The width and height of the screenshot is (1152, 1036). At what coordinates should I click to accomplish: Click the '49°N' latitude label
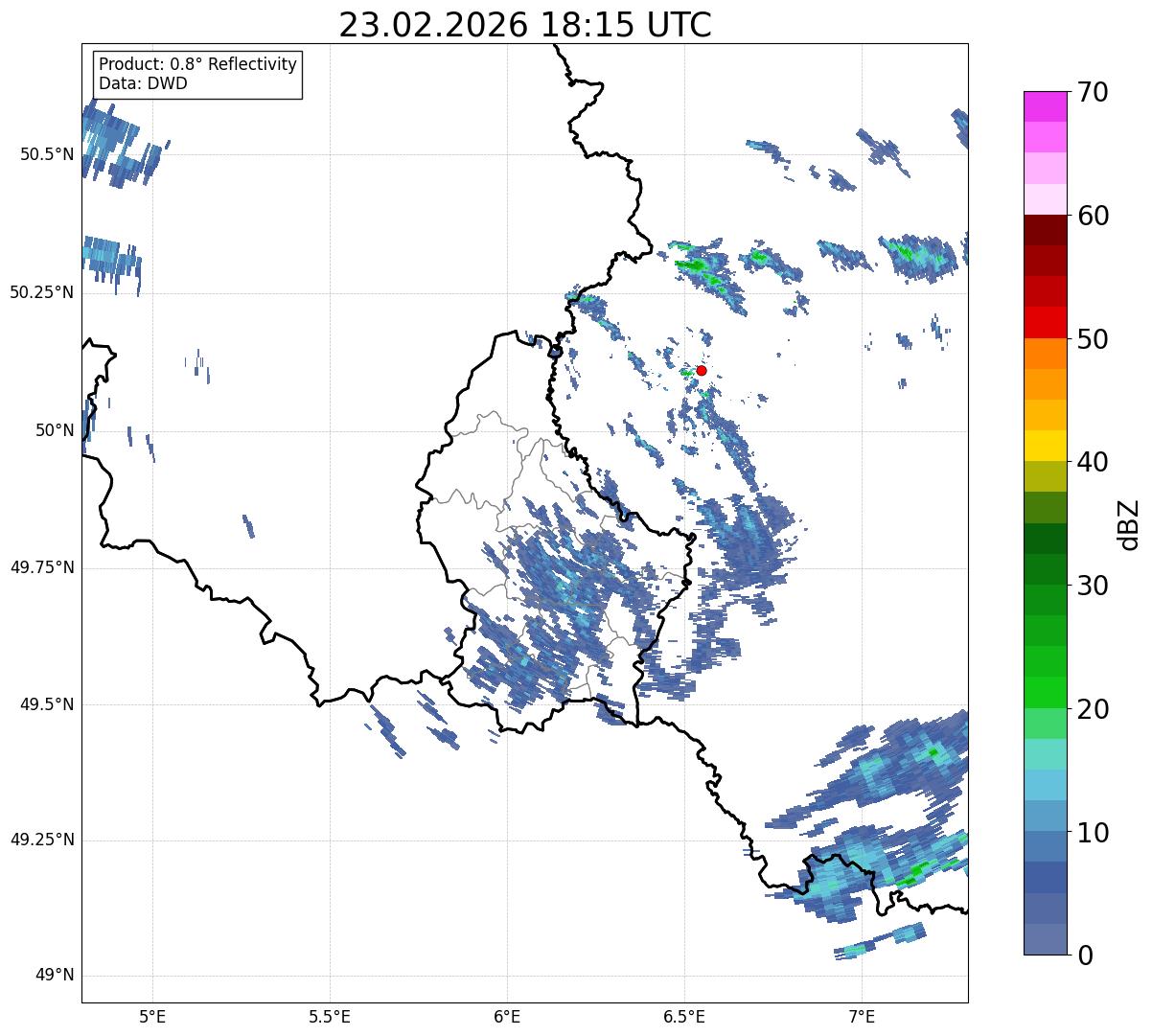(55, 976)
